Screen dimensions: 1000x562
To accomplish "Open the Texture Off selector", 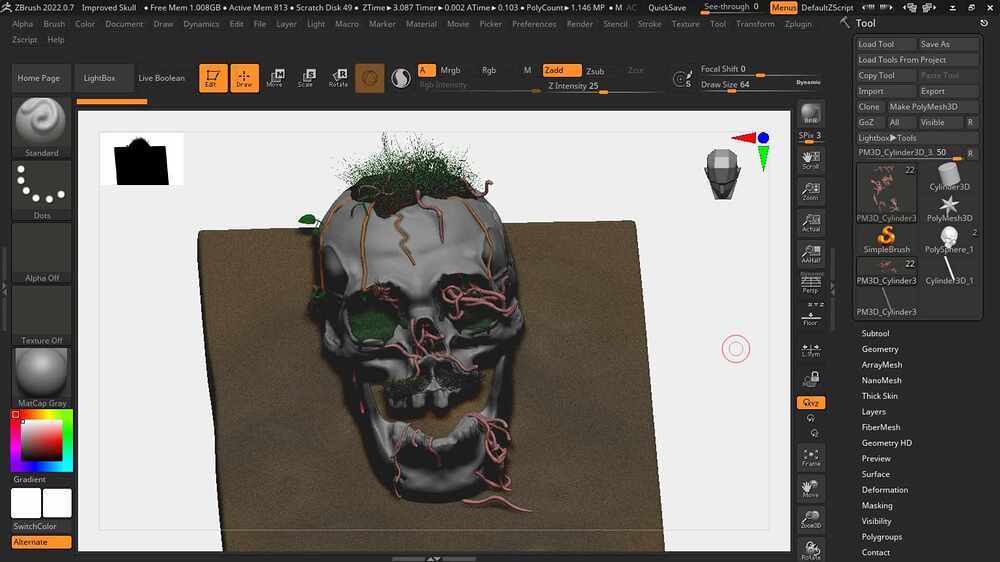I will tap(41, 315).
